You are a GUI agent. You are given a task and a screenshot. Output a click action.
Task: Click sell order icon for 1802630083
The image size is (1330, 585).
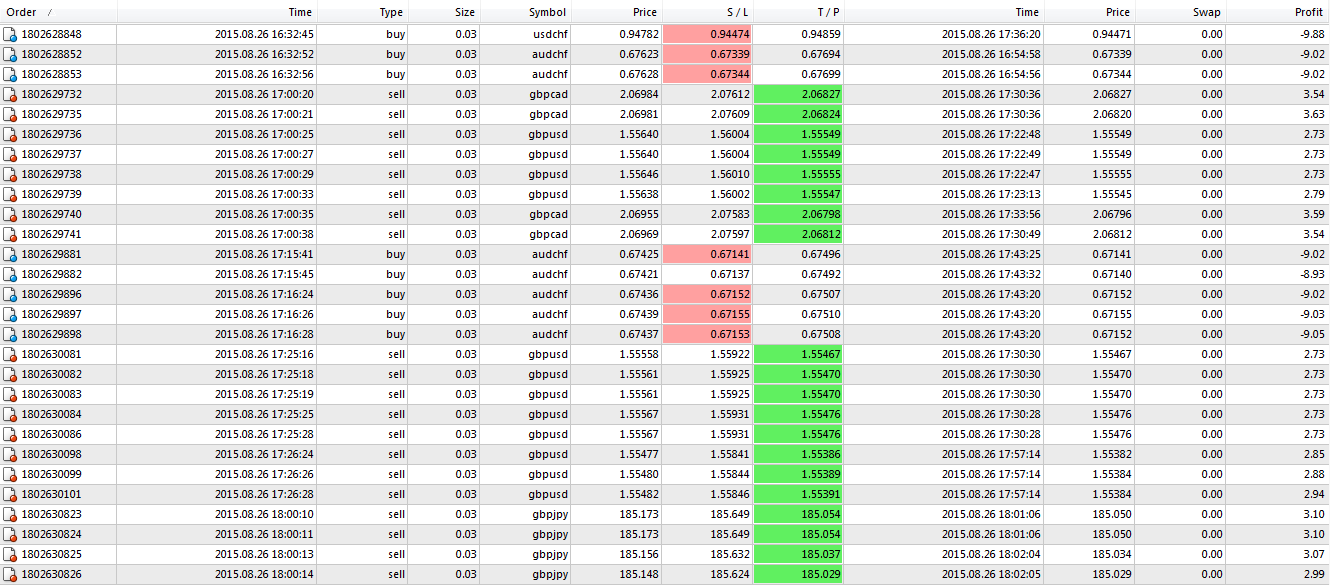coord(10,394)
